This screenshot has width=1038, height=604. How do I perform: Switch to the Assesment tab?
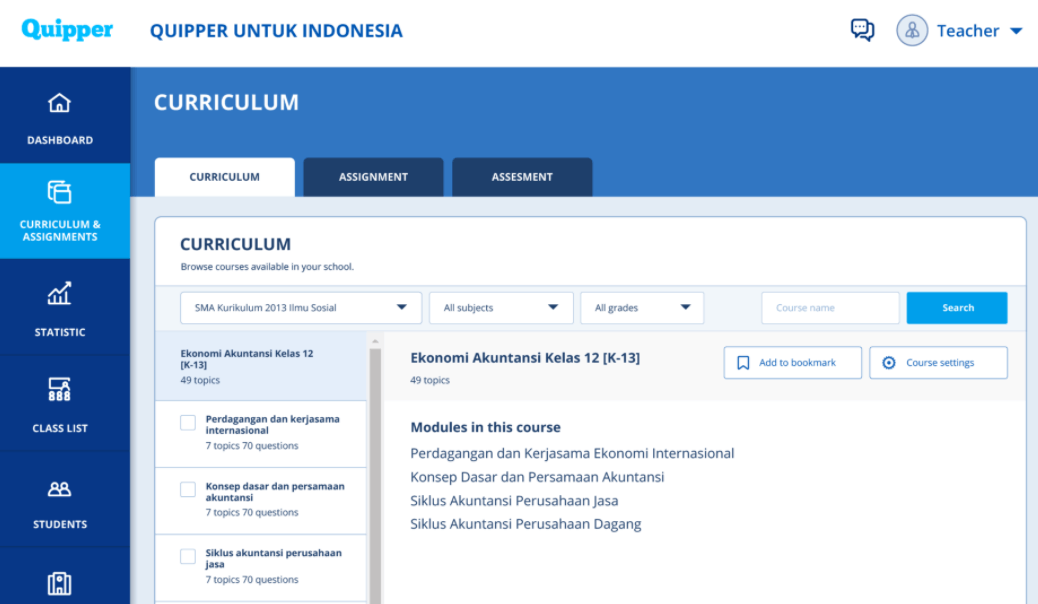521,177
